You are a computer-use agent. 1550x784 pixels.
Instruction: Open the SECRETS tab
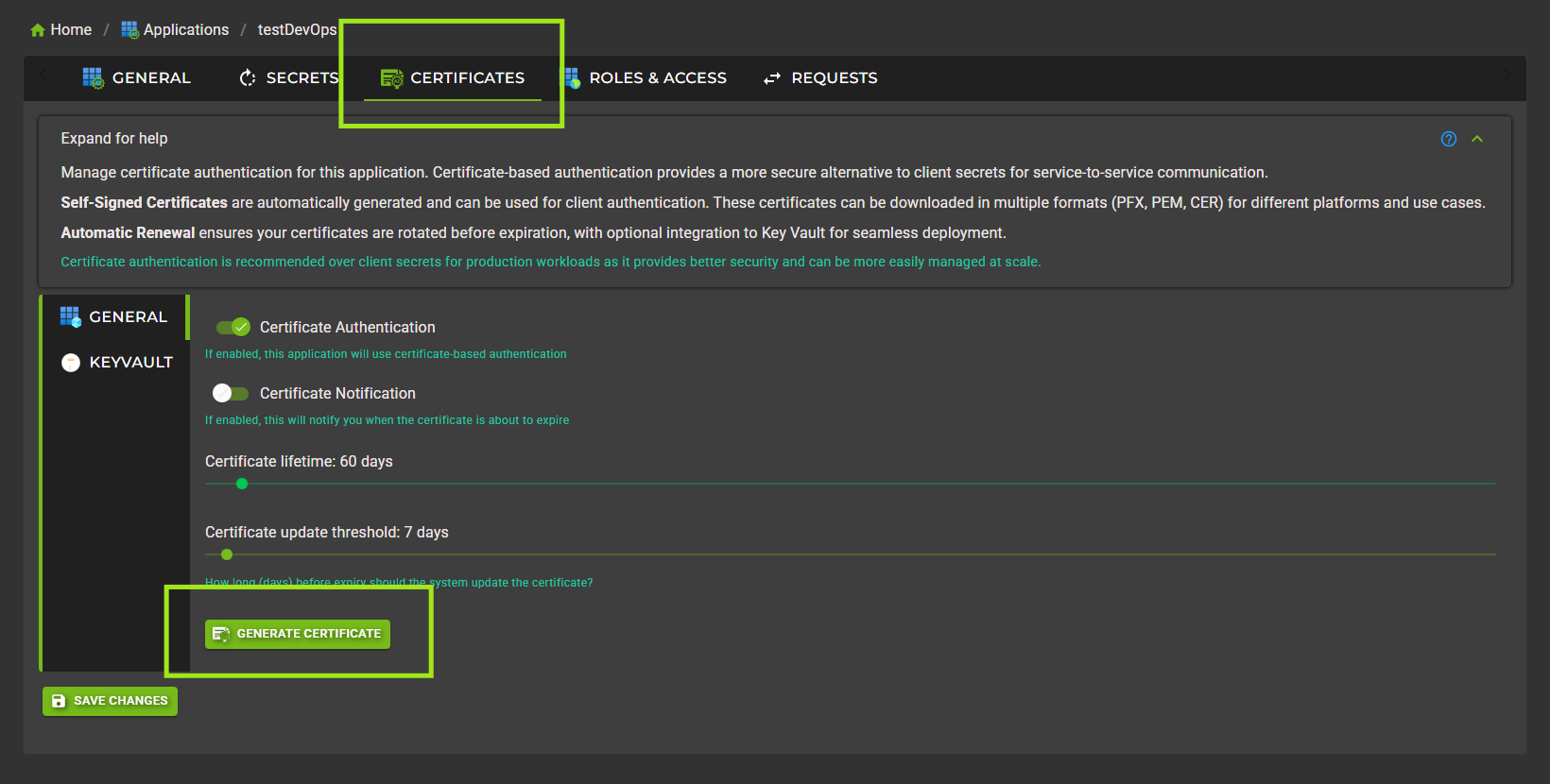(x=288, y=78)
